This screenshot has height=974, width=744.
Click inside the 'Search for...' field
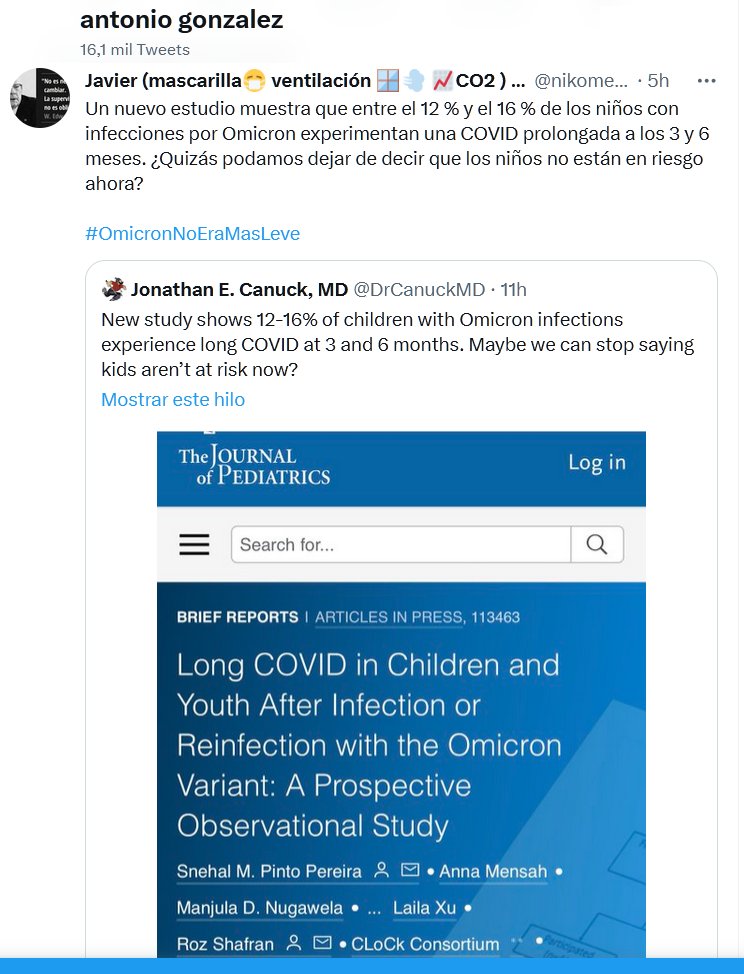coord(400,544)
